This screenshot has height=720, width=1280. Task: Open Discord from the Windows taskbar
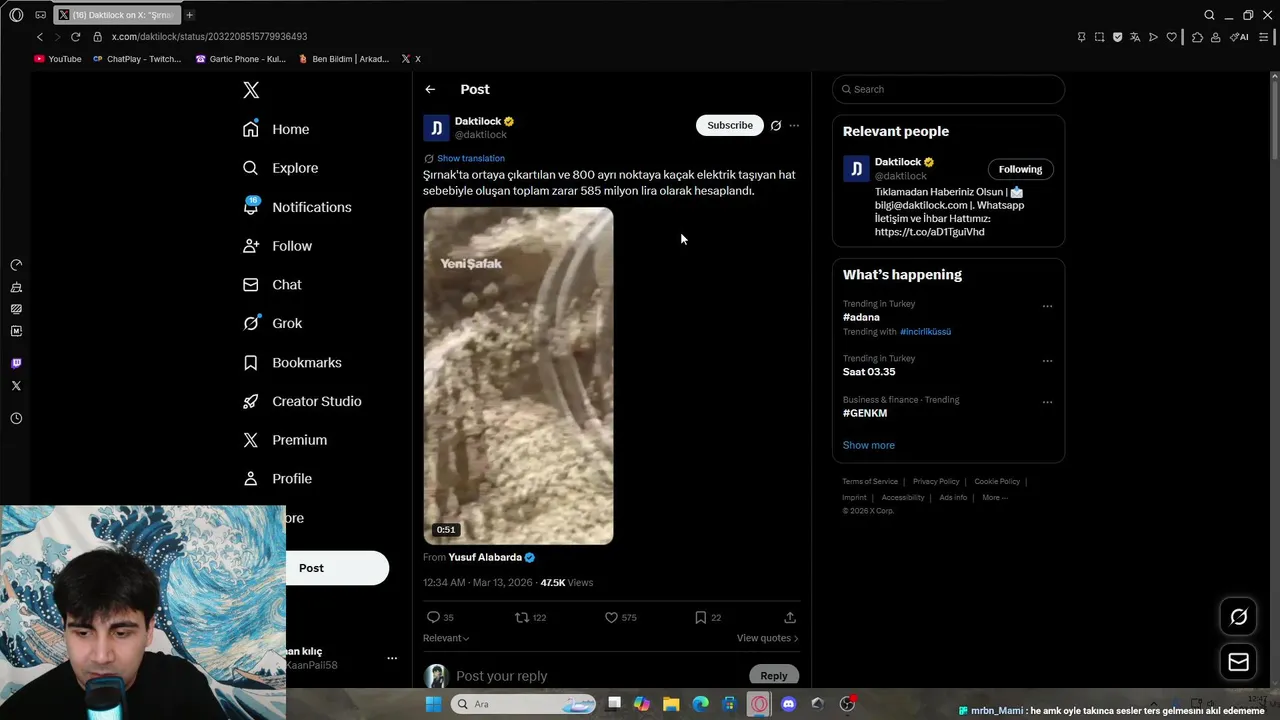(788, 704)
